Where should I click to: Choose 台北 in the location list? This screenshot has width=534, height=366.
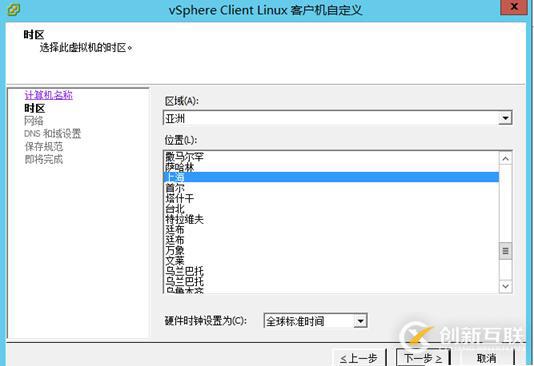click(331, 209)
